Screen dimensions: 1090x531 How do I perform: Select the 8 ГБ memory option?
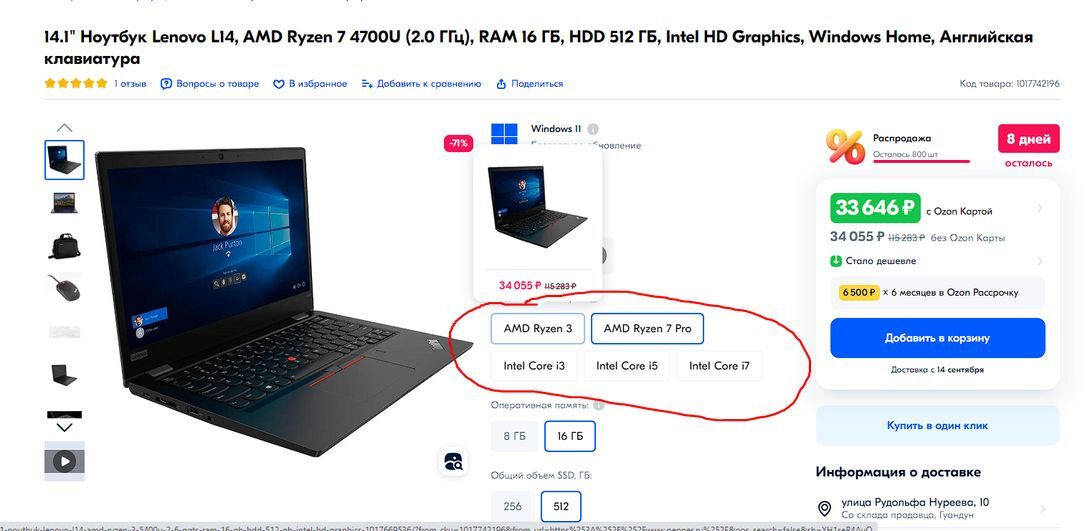click(514, 436)
